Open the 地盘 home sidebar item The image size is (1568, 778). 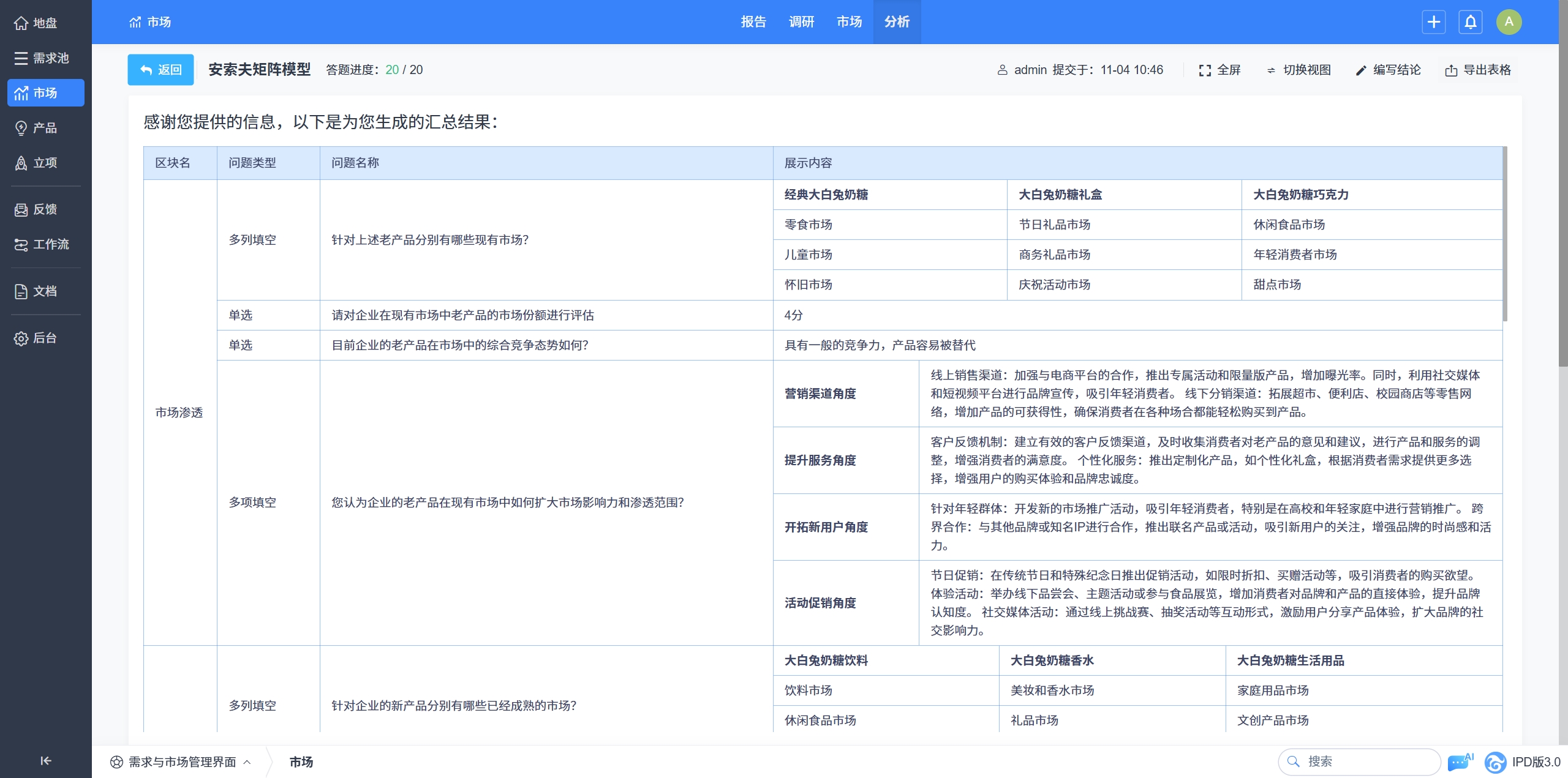[x=45, y=23]
